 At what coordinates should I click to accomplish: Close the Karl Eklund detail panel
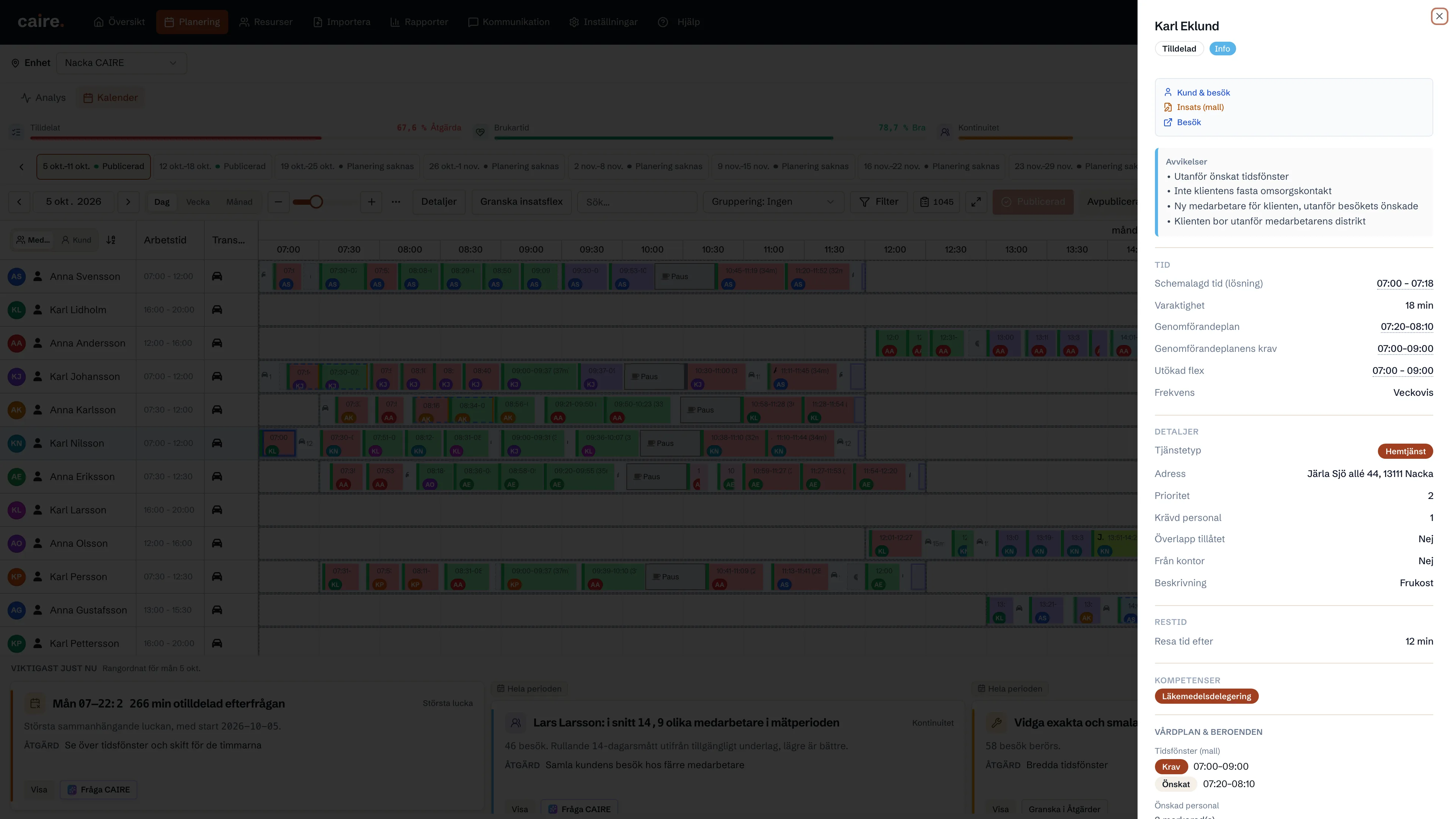1439,16
